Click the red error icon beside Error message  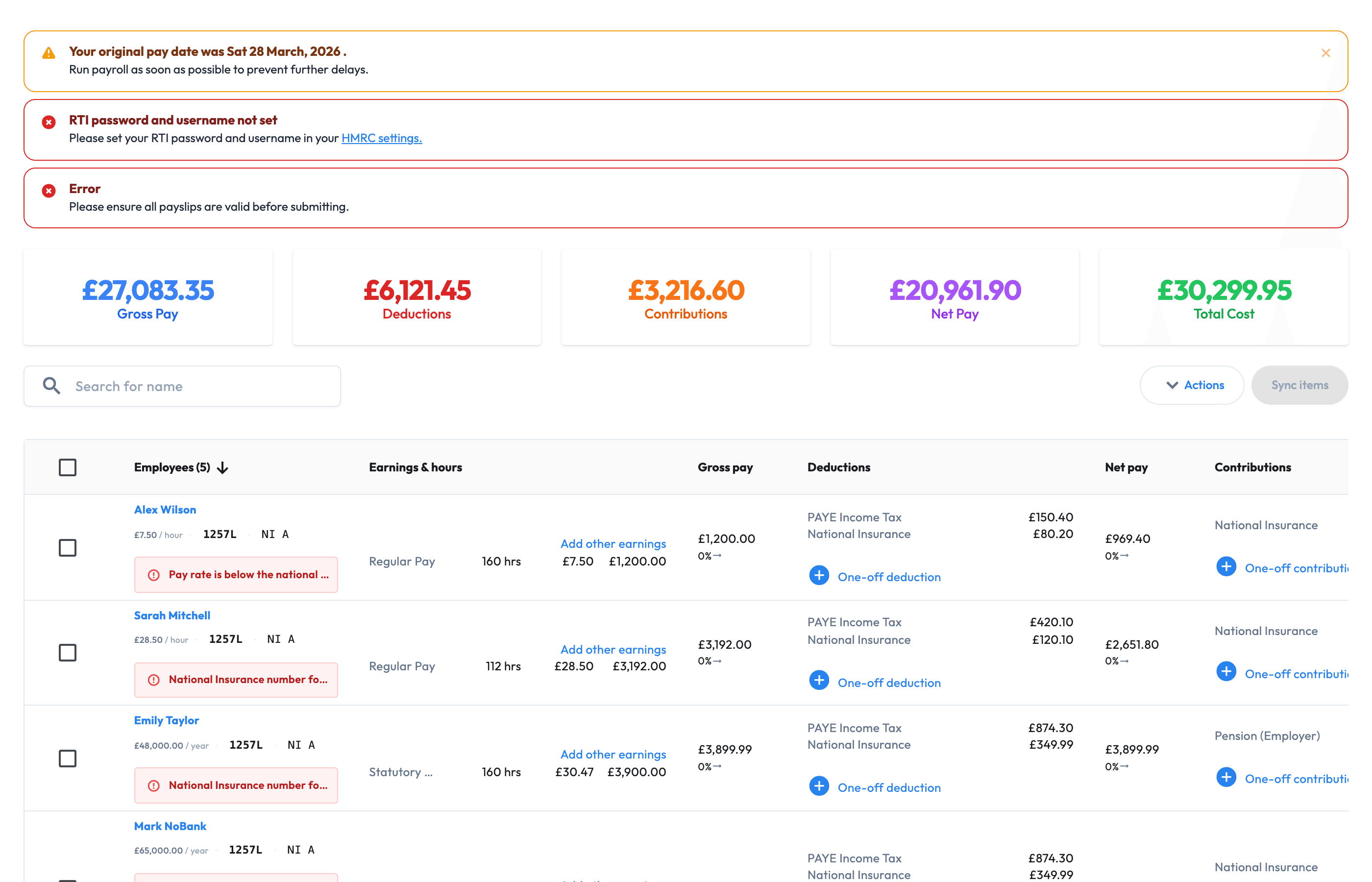point(49,191)
